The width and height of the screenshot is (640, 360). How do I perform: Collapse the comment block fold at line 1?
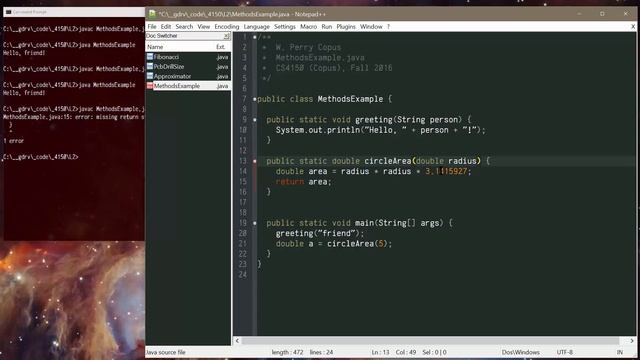click(255, 37)
